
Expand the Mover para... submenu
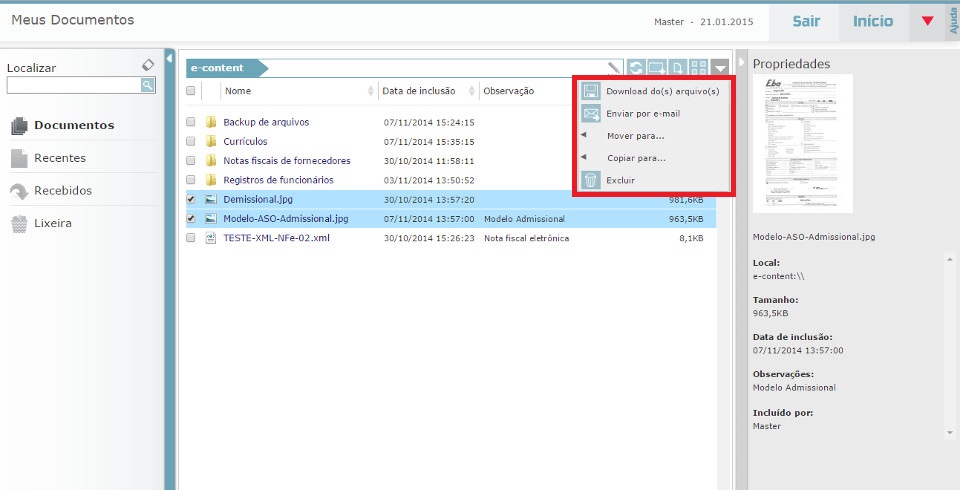(635, 136)
